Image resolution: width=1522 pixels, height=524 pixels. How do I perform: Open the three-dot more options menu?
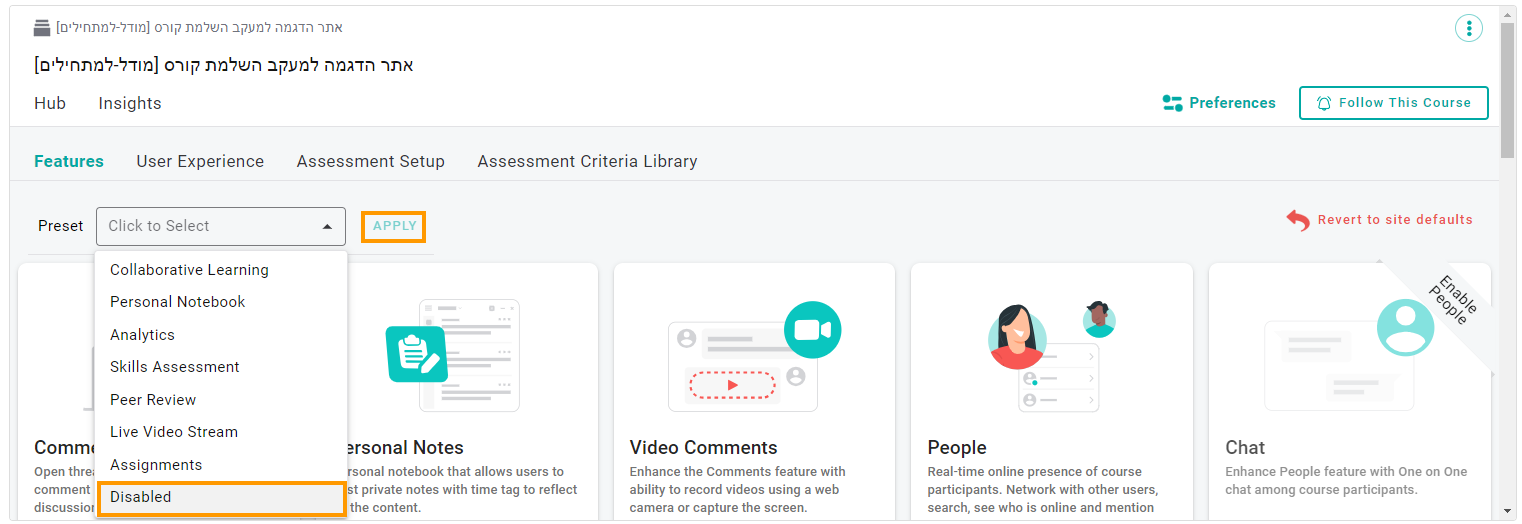coord(1468,28)
